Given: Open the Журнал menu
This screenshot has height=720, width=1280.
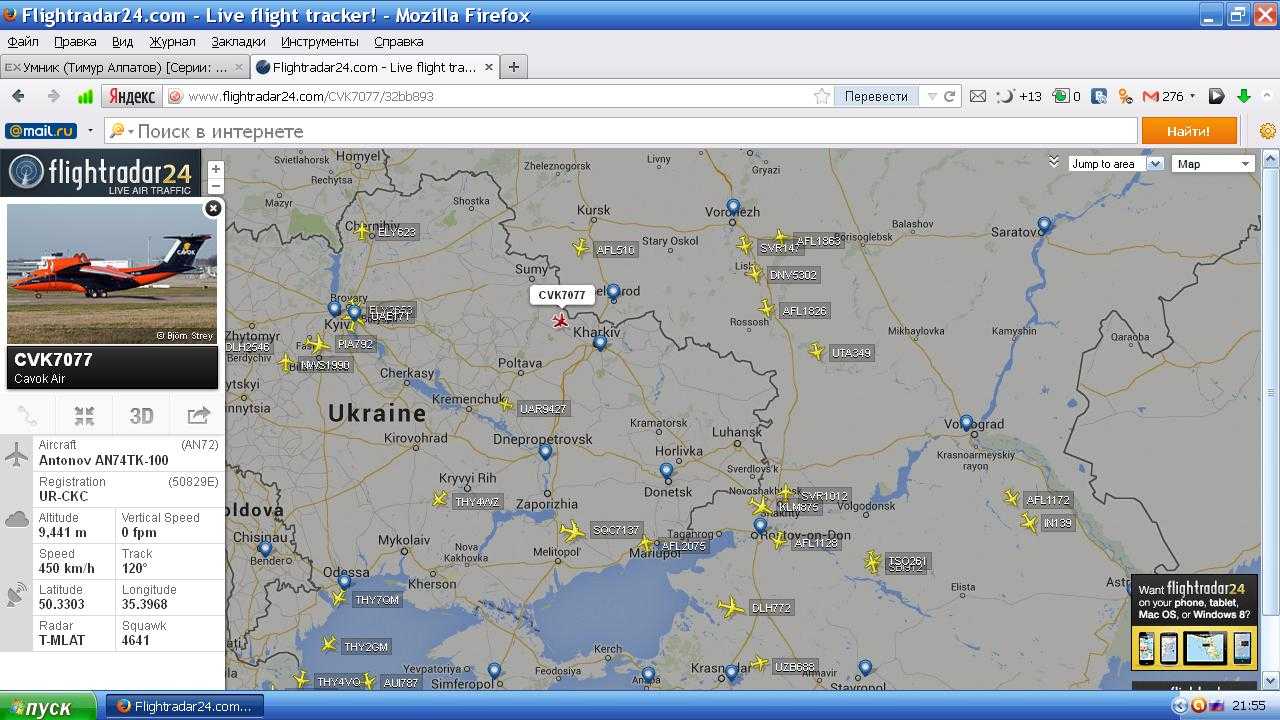Looking at the screenshot, I should pyautogui.click(x=173, y=41).
